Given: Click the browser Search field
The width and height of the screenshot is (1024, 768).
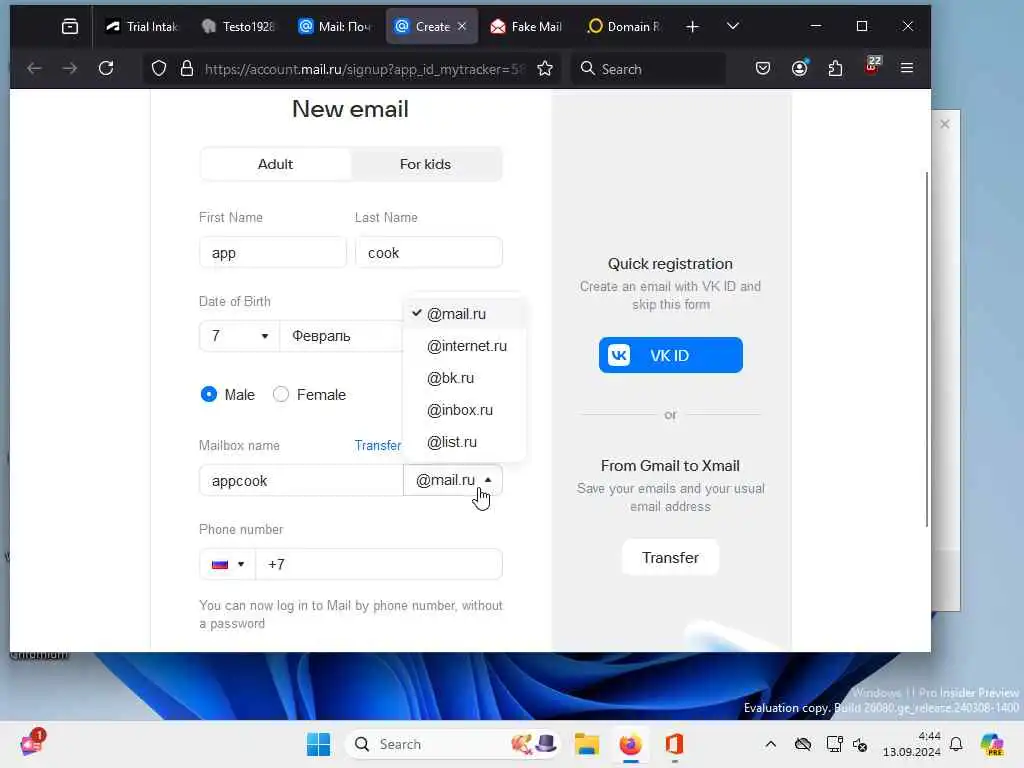Looking at the screenshot, I should point(650,69).
